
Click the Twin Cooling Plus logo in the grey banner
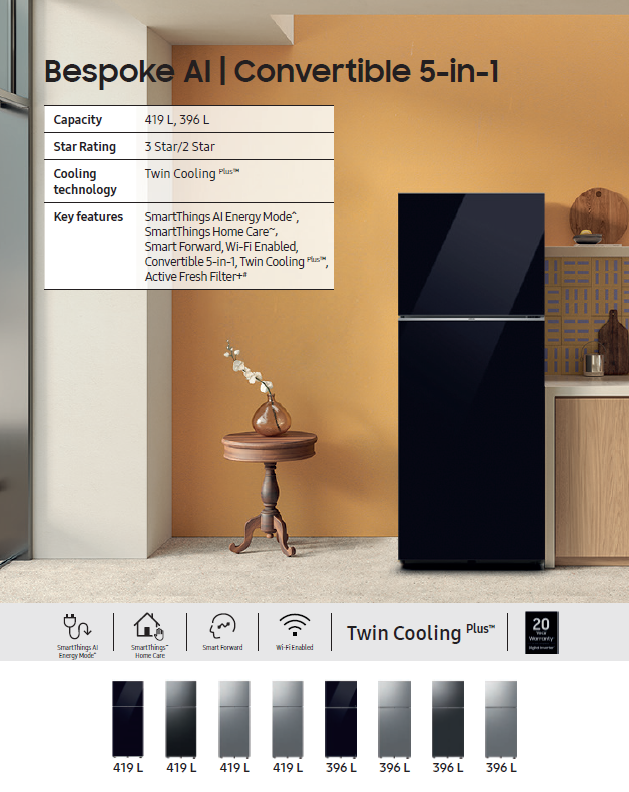pyautogui.click(x=420, y=632)
